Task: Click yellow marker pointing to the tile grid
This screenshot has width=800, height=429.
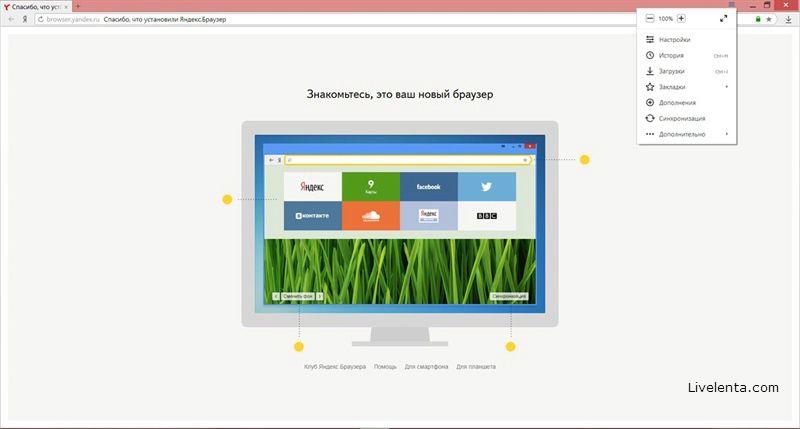Action: (x=227, y=199)
